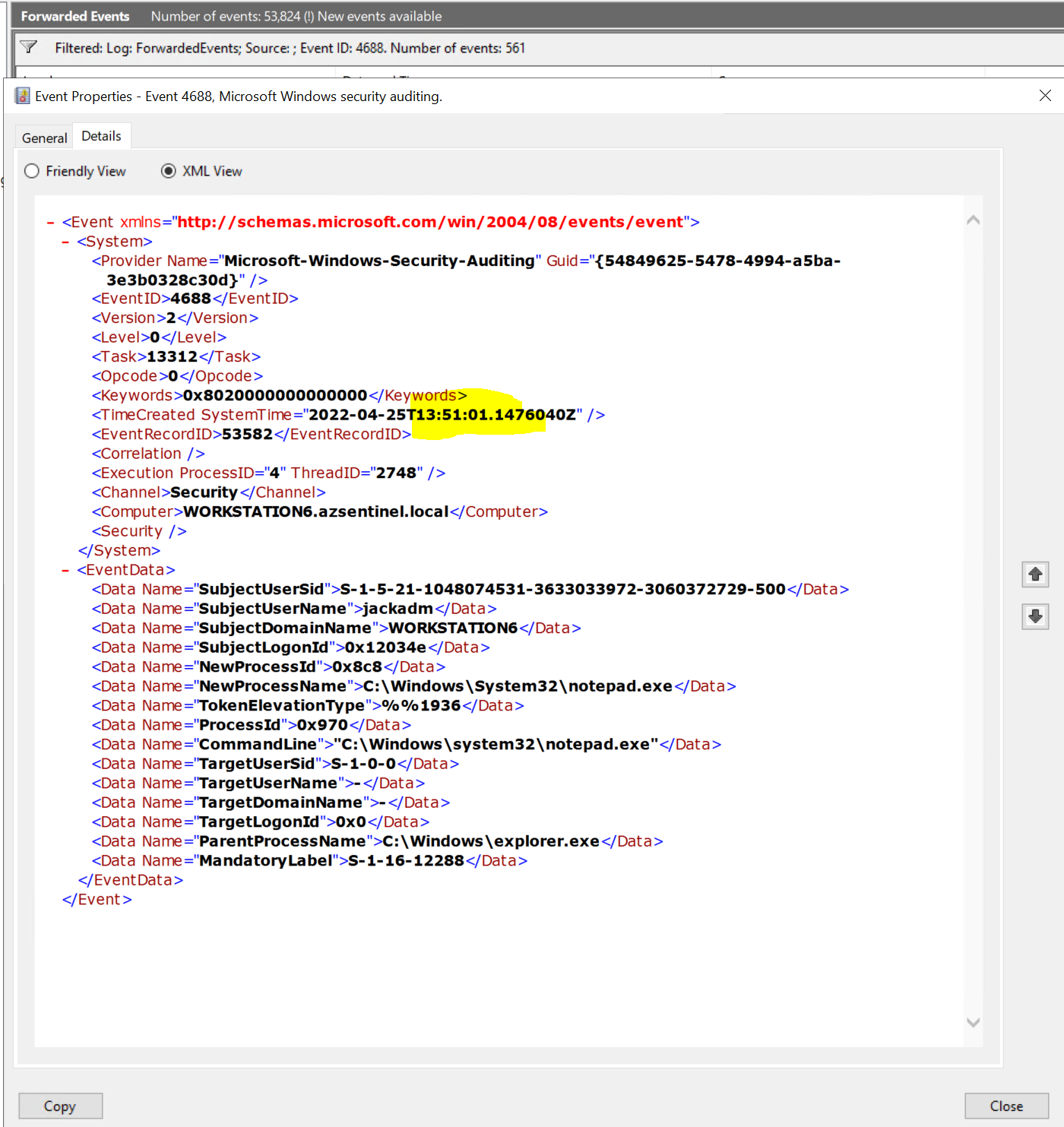This screenshot has height=1127, width=1064.
Task: Click the scrollbar's upward chevron arrow
Action: 973,220
